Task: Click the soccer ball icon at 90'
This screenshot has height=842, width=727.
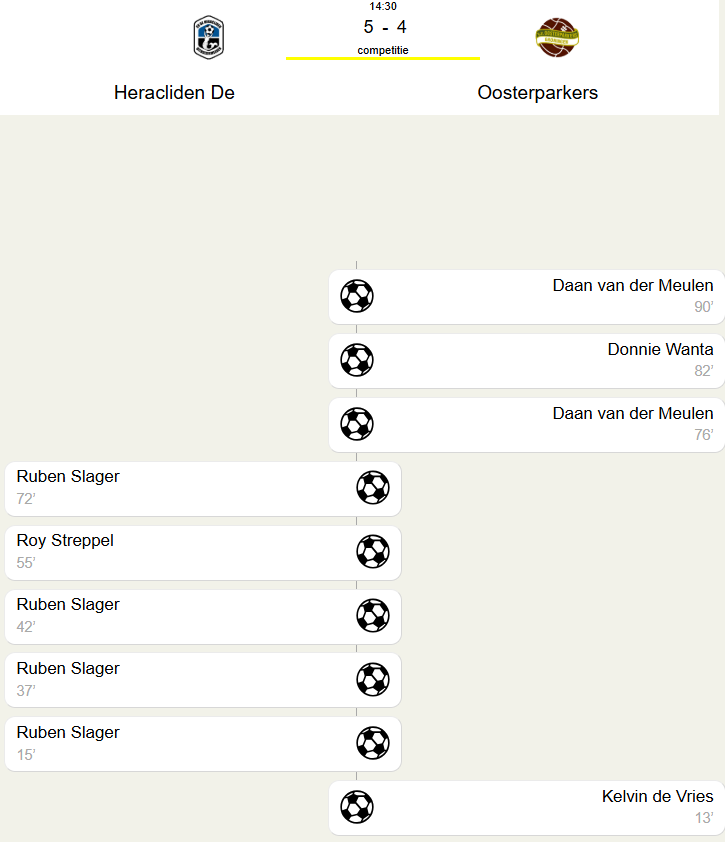Action: (x=357, y=296)
